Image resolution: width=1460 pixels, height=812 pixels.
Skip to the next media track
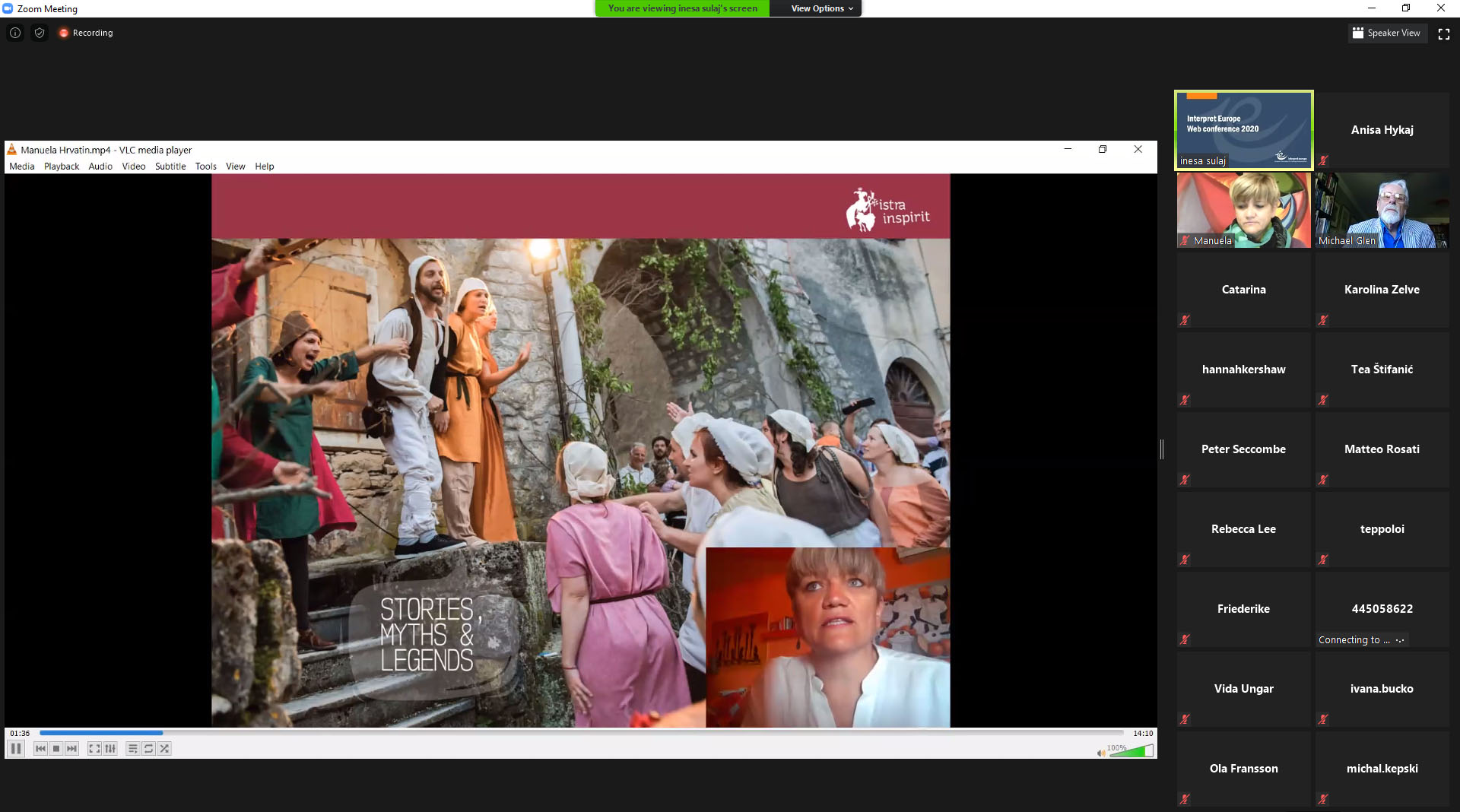tap(71, 749)
